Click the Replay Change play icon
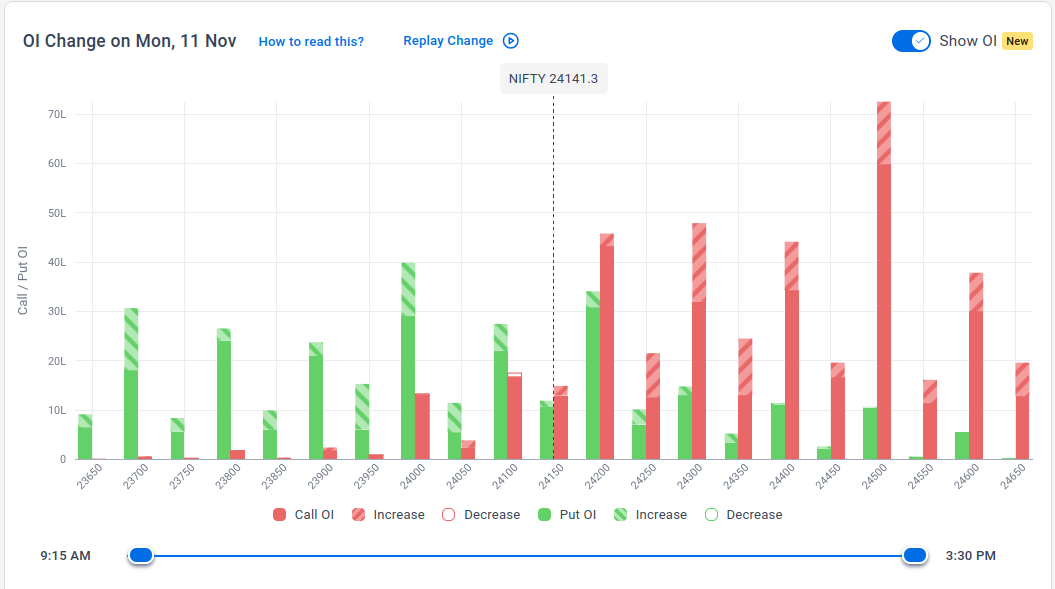The width and height of the screenshot is (1055, 589). coord(511,41)
